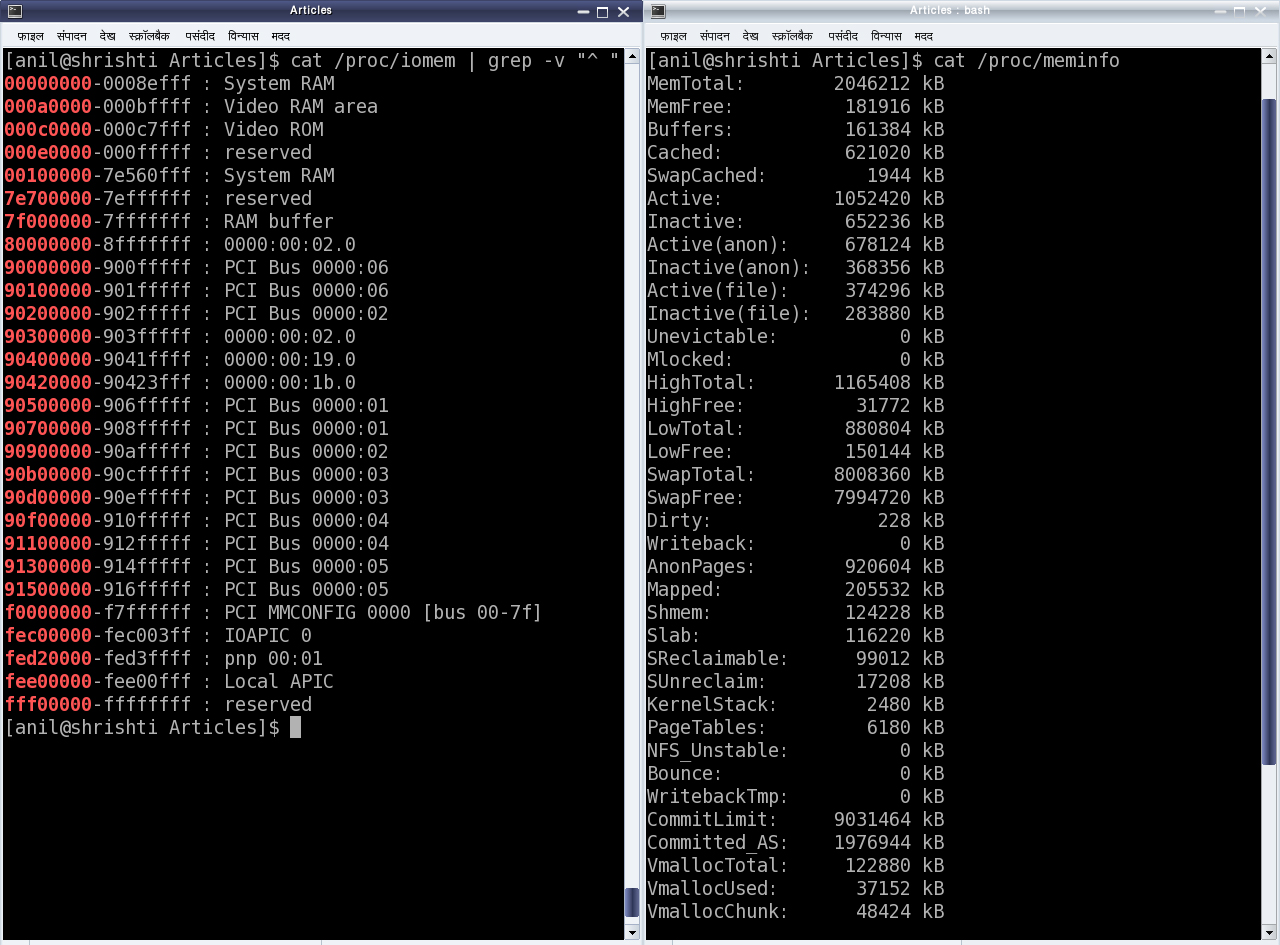
Task: Open the मदद menu in the right terminal
Action: [x=924, y=35]
